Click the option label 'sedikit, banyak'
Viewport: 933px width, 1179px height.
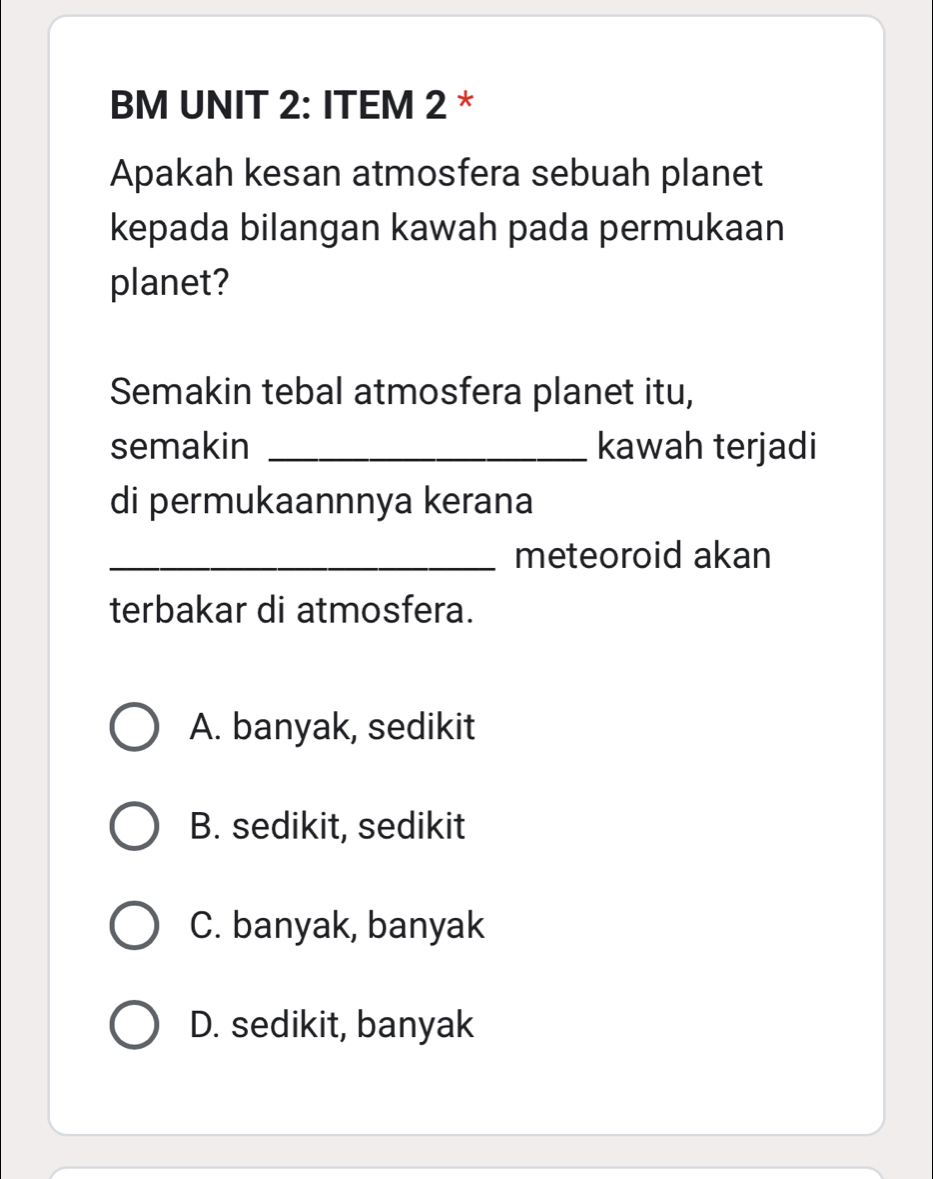tap(352, 1024)
